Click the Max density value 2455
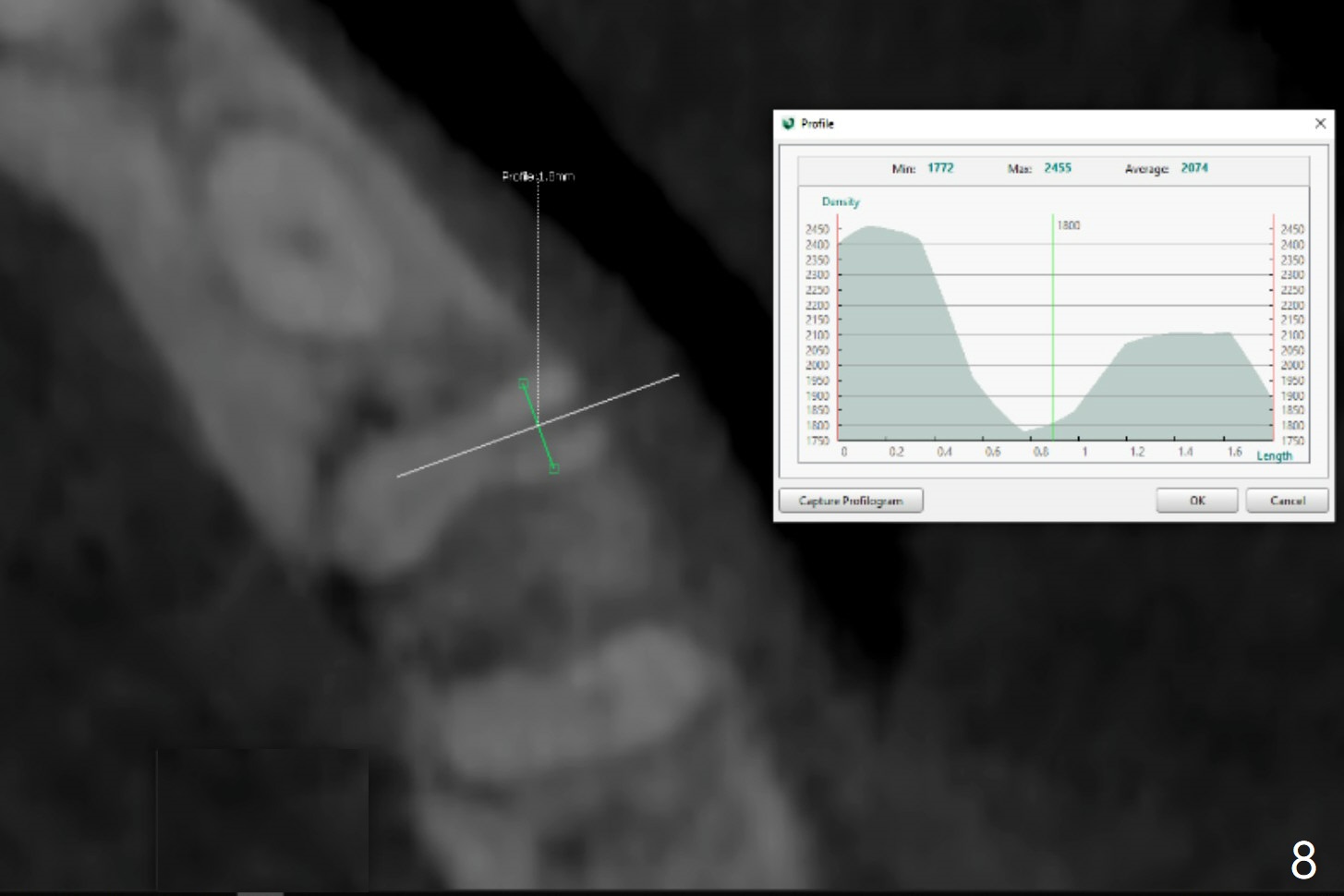Screen dimensions: 1344x896 point(1057,168)
